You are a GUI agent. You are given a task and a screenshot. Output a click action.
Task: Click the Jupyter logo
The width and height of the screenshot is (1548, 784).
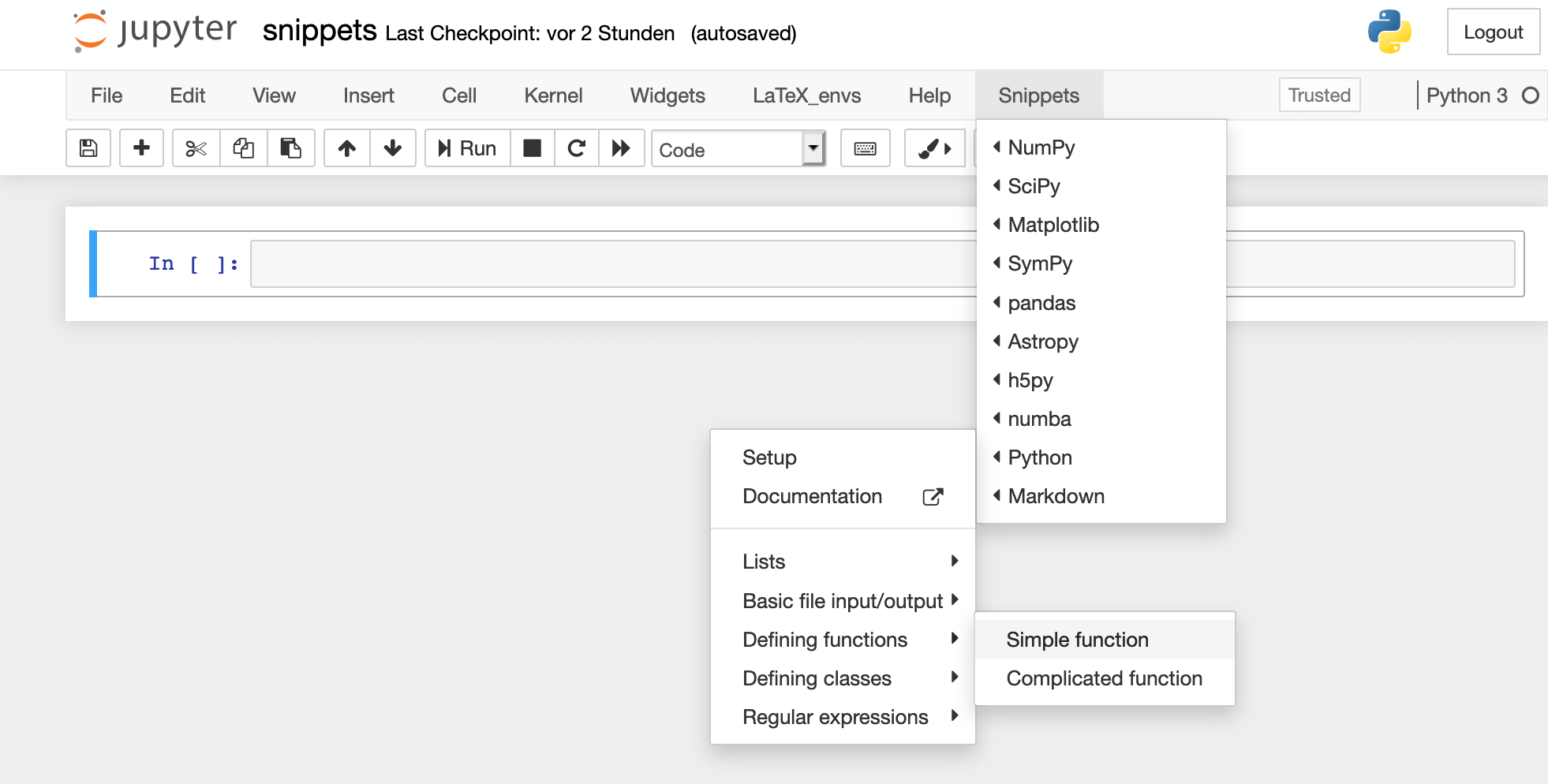155,32
